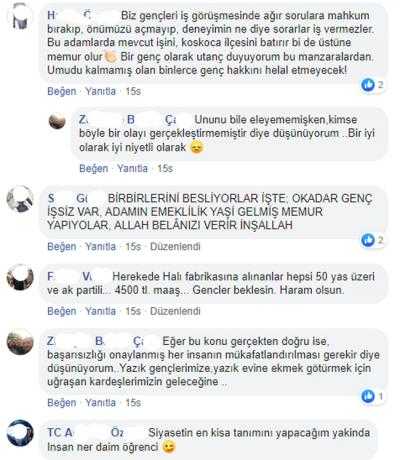Screen dimensions: 400x460
Task: Click Yanıtla under Herekede Halı fabrikası comment
Action: point(100,311)
